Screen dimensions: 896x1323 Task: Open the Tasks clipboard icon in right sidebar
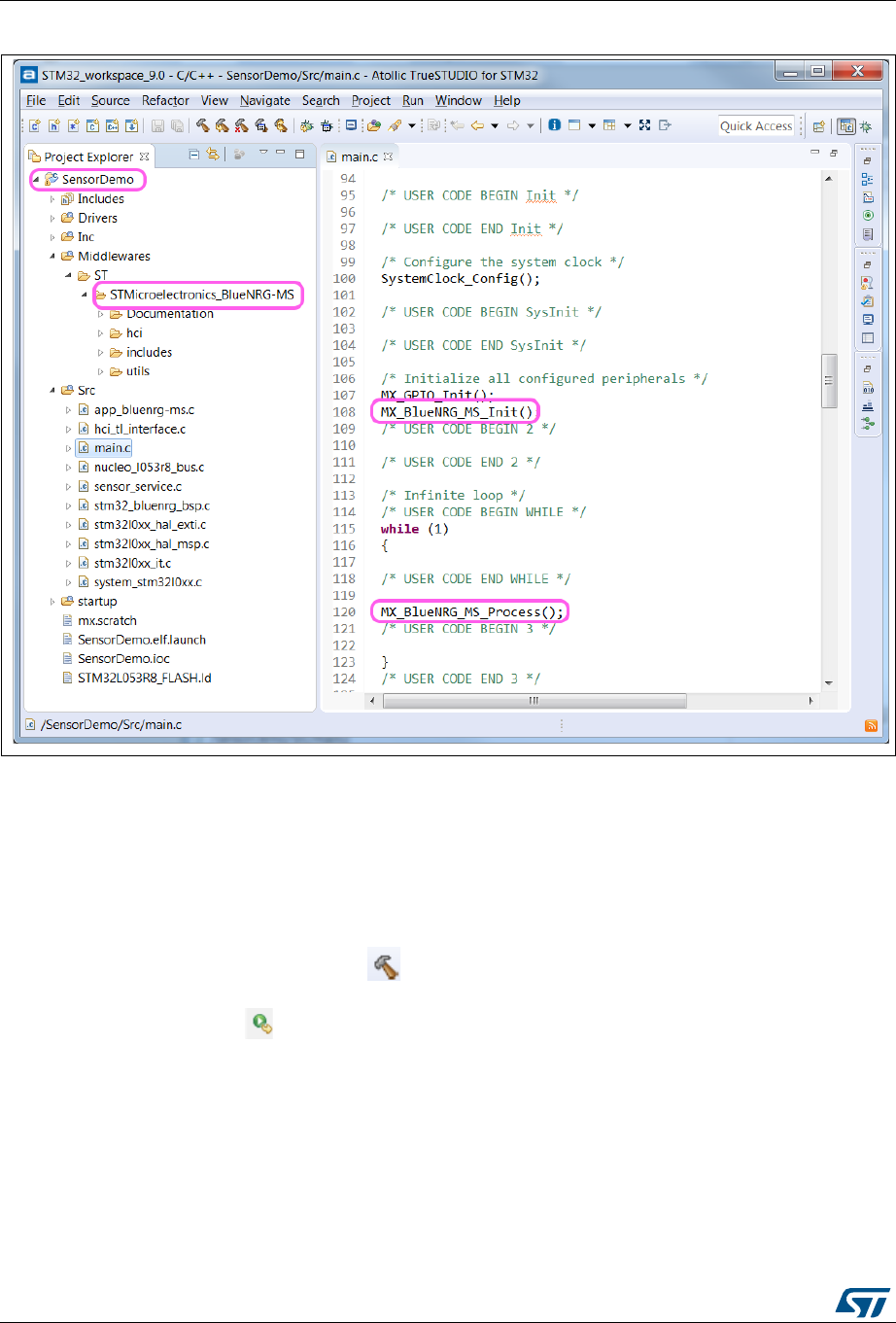click(x=867, y=301)
